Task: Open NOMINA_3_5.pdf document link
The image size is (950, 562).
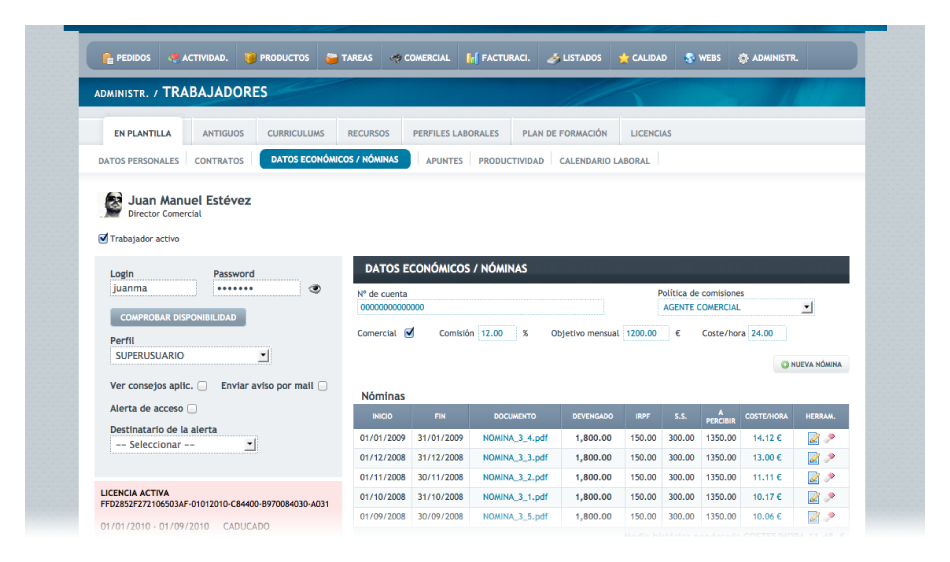Action: pos(515,517)
